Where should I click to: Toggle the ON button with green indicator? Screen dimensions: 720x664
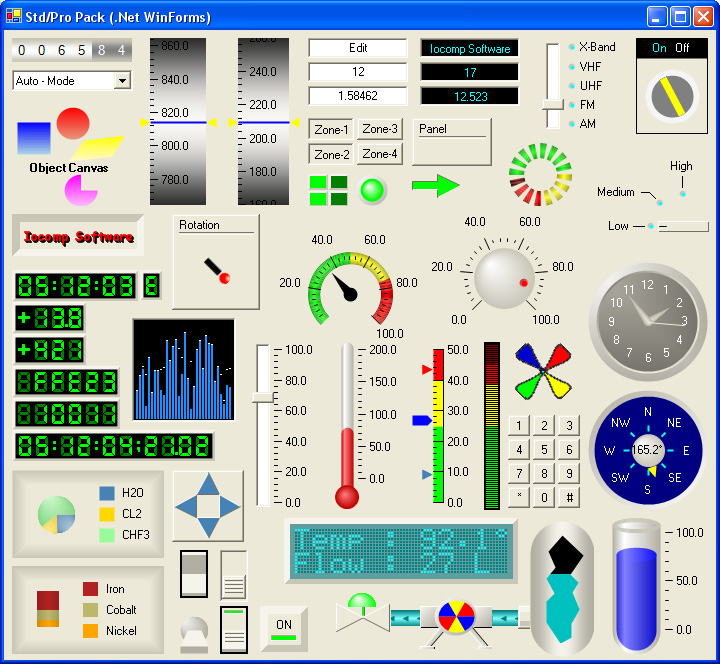coord(284,629)
